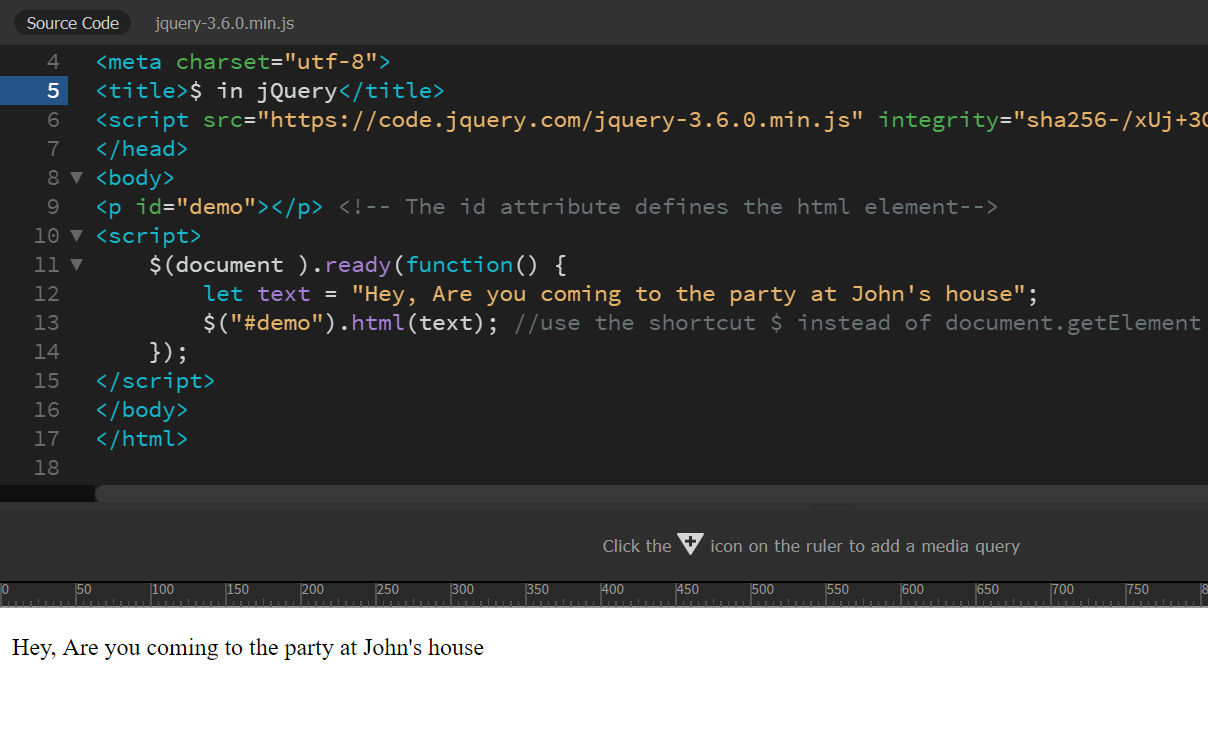Click the closing html tag on line 17
The image size is (1208, 736).
tap(141, 438)
